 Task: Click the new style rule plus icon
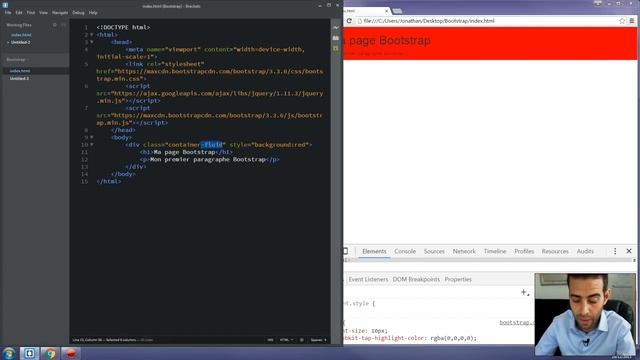524,292
